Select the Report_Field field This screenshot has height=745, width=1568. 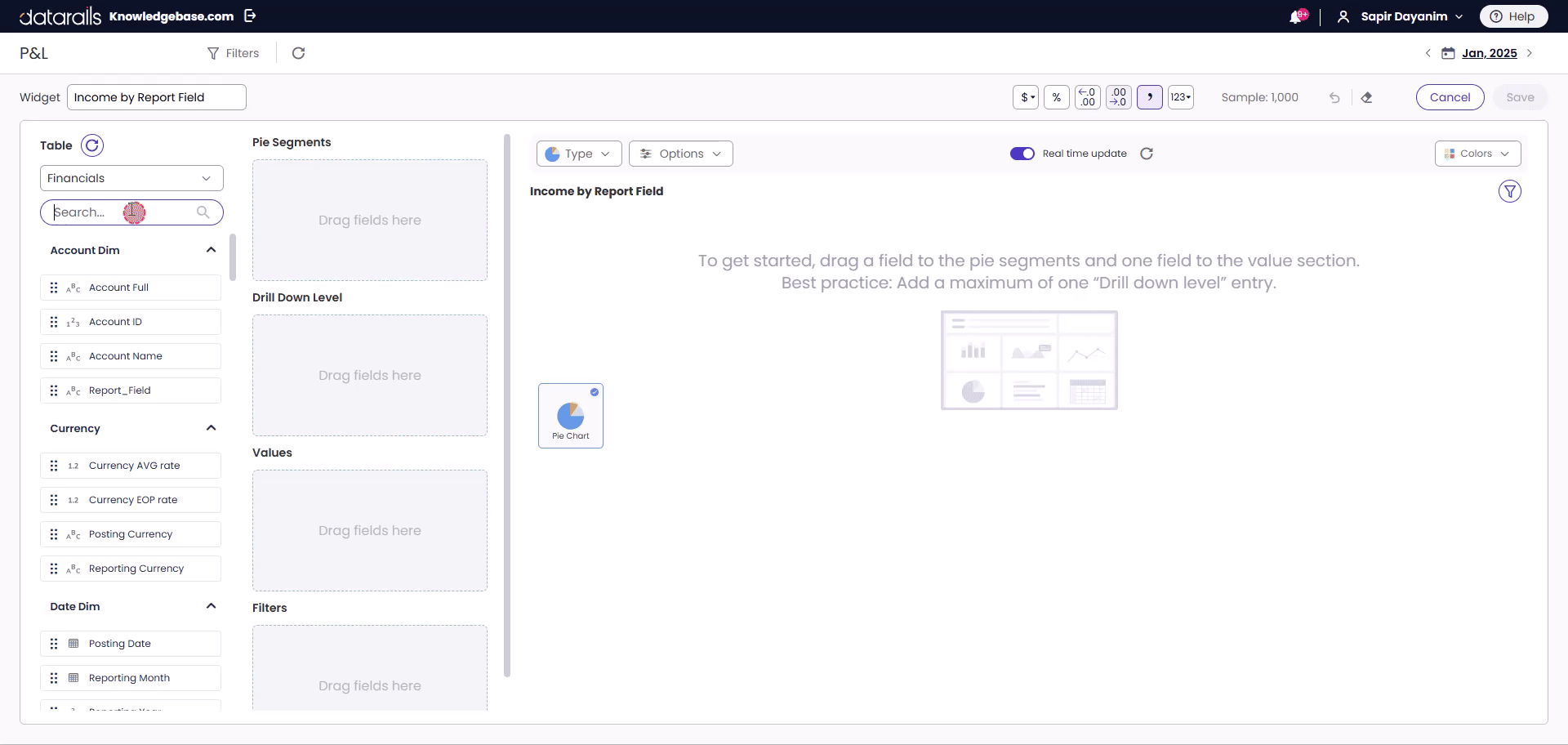[131, 390]
